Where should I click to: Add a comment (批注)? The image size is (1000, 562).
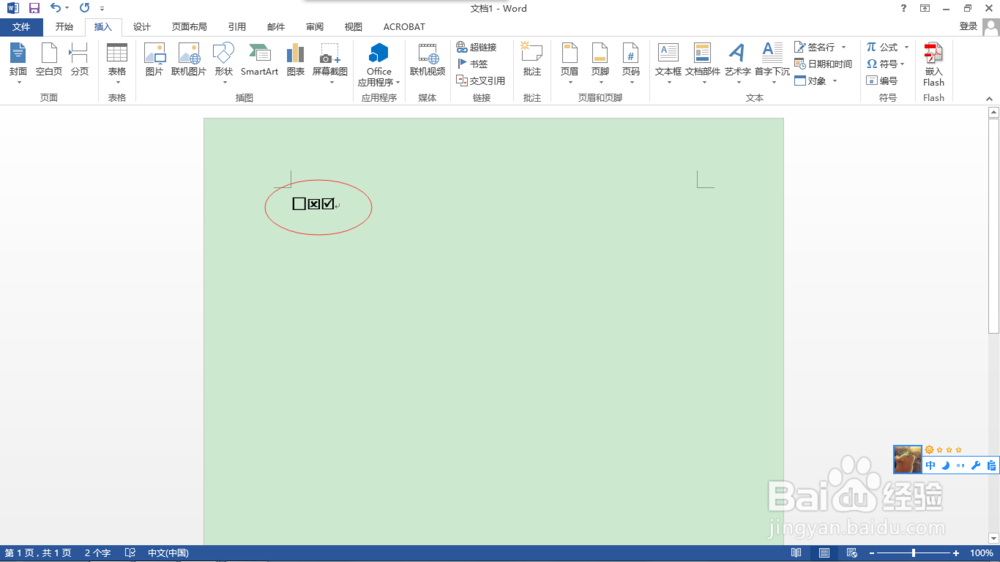[532, 61]
